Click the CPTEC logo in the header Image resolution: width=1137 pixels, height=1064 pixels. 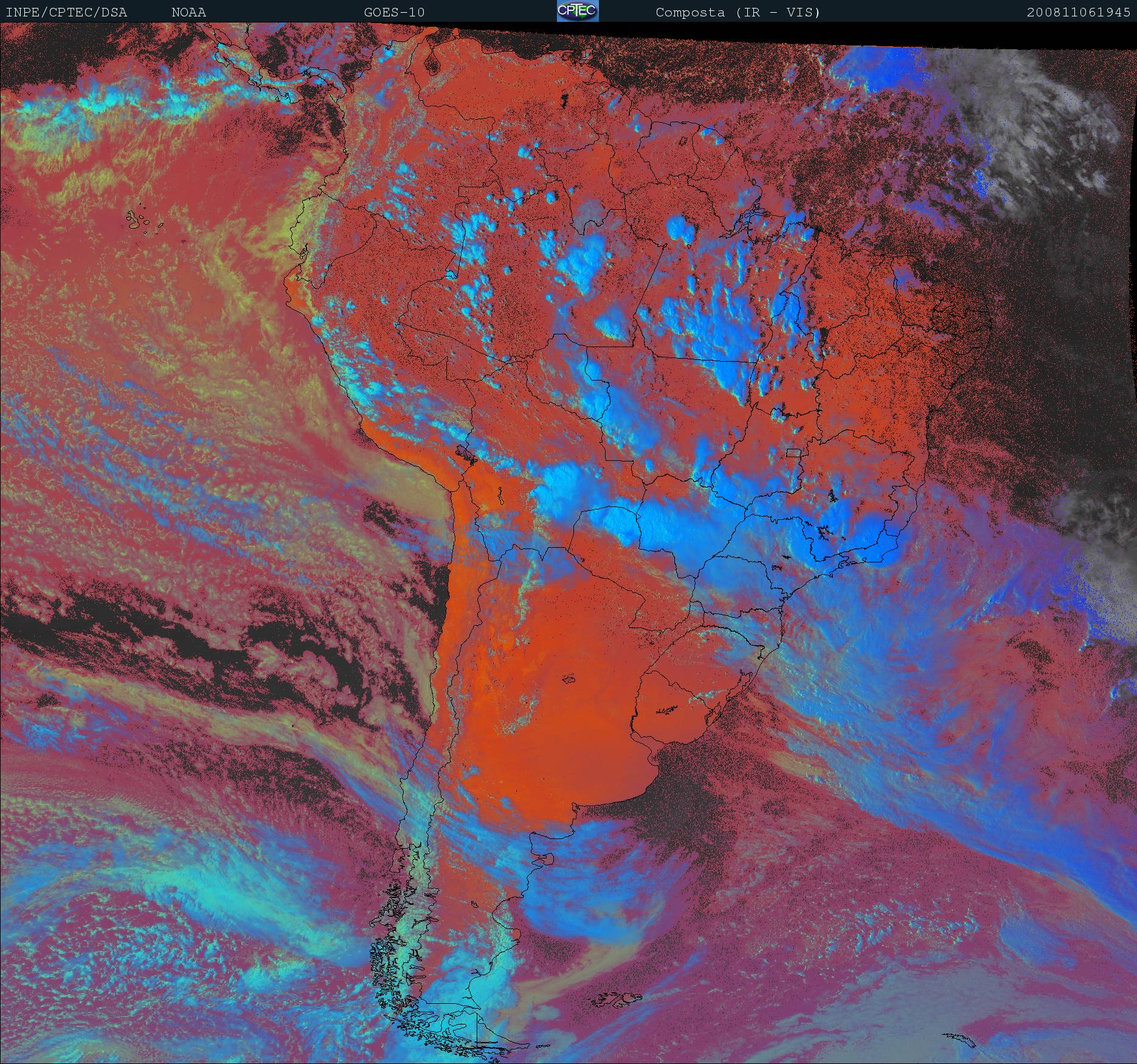(x=577, y=12)
